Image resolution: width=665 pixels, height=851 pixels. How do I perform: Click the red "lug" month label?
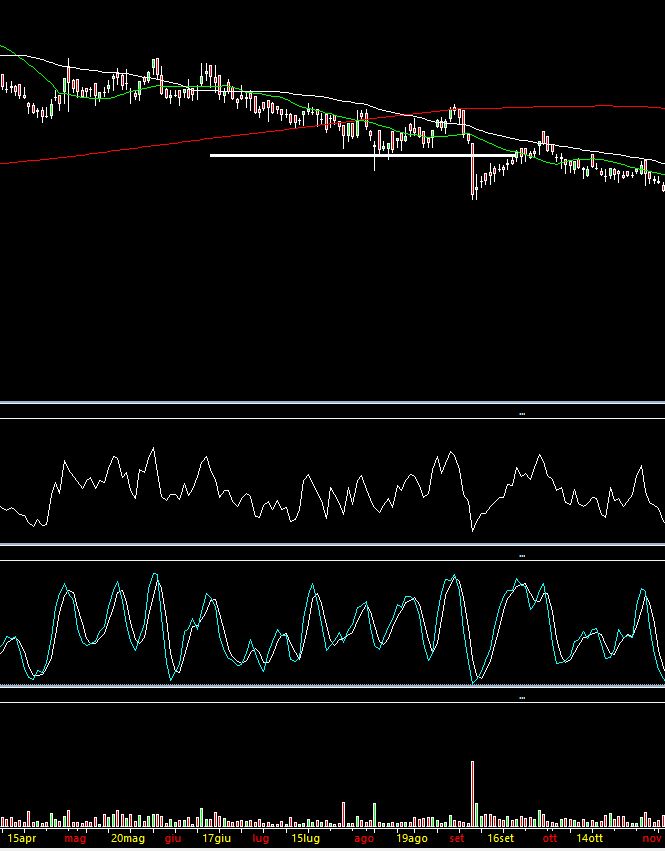(x=261, y=839)
